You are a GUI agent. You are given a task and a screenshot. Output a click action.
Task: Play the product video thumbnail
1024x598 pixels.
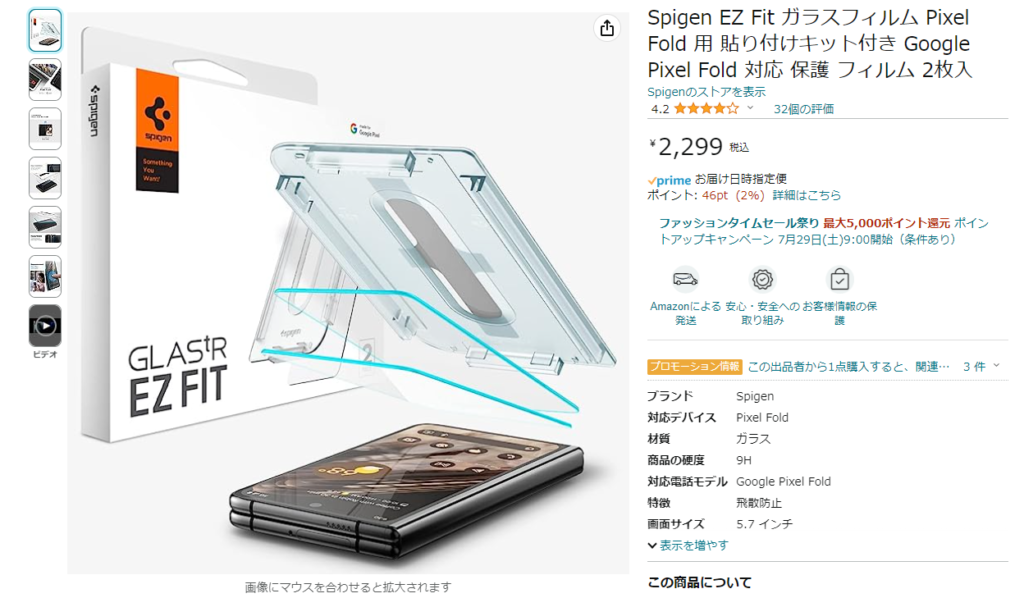[x=45, y=325]
